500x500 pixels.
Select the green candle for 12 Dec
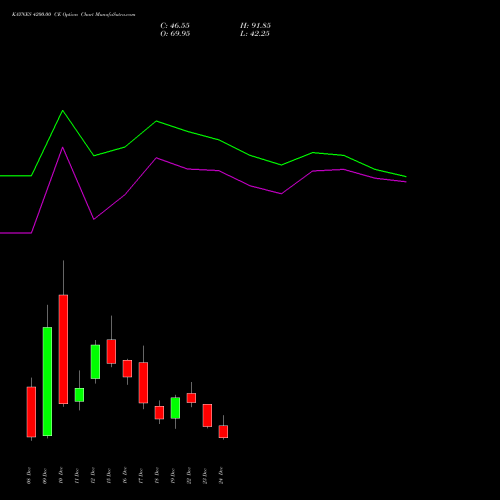[x=95, y=362]
